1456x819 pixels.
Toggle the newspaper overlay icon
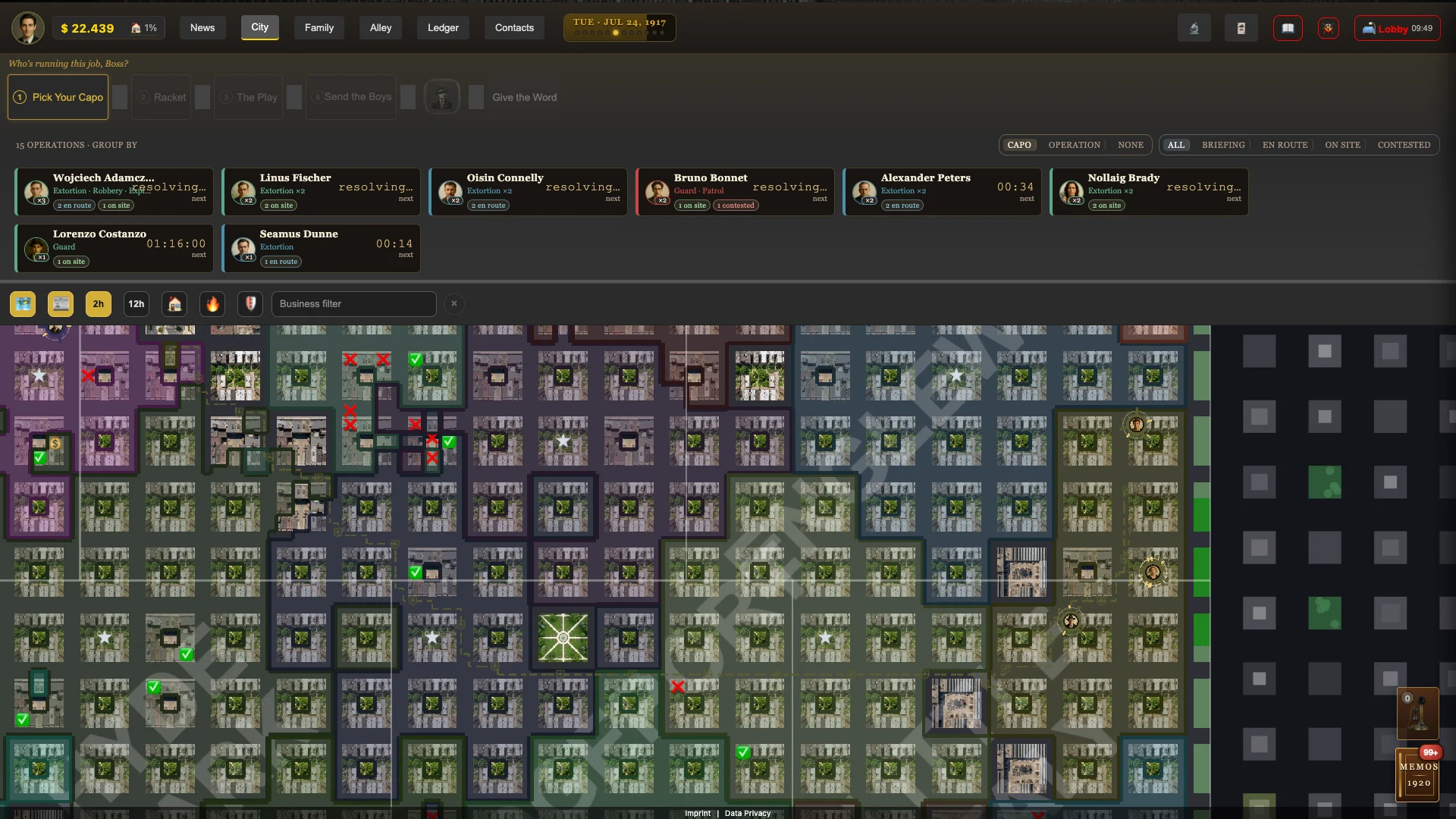point(61,304)
